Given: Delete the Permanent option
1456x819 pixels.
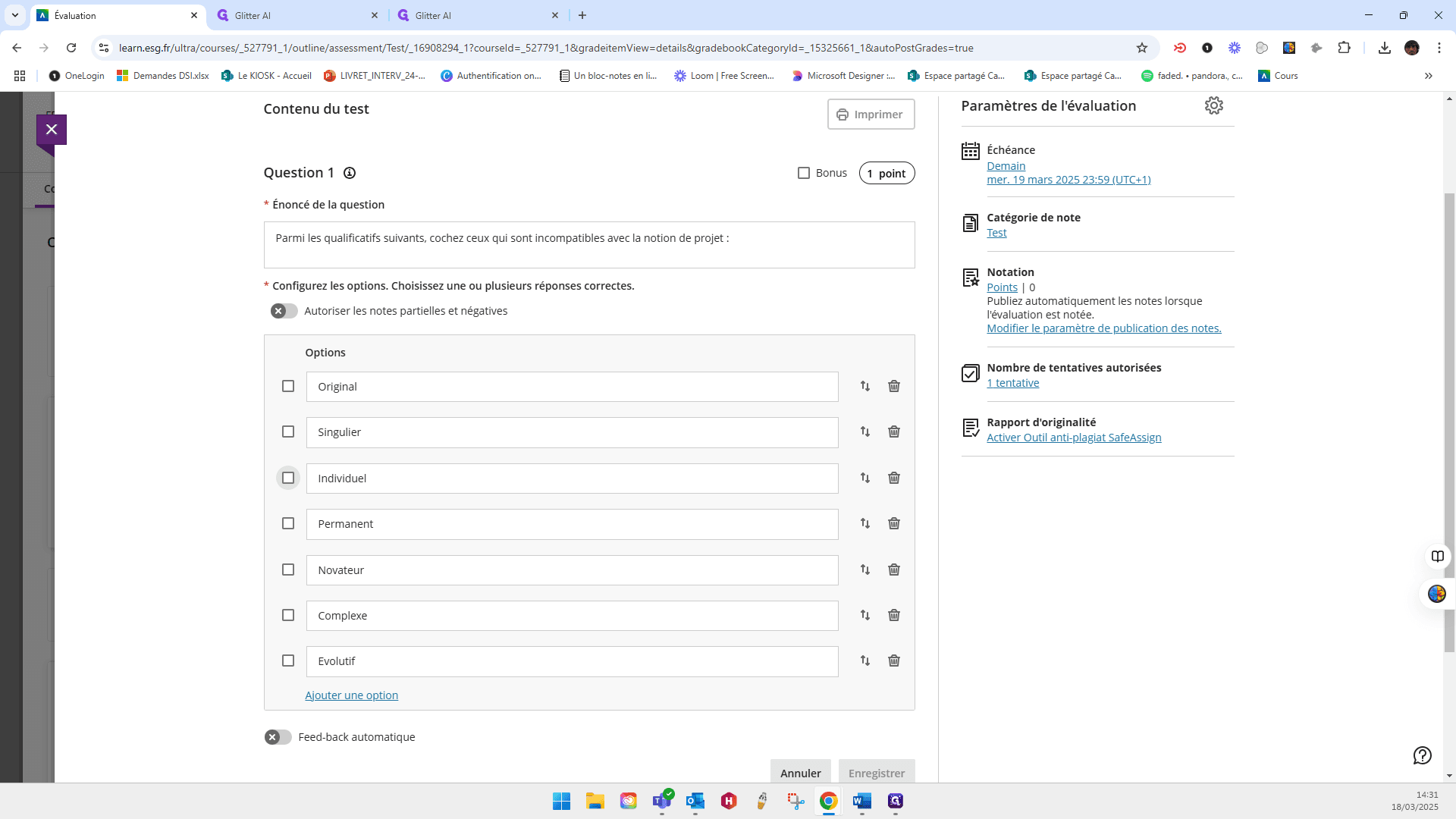Looking at the screenshot, I should coord(894,523).
